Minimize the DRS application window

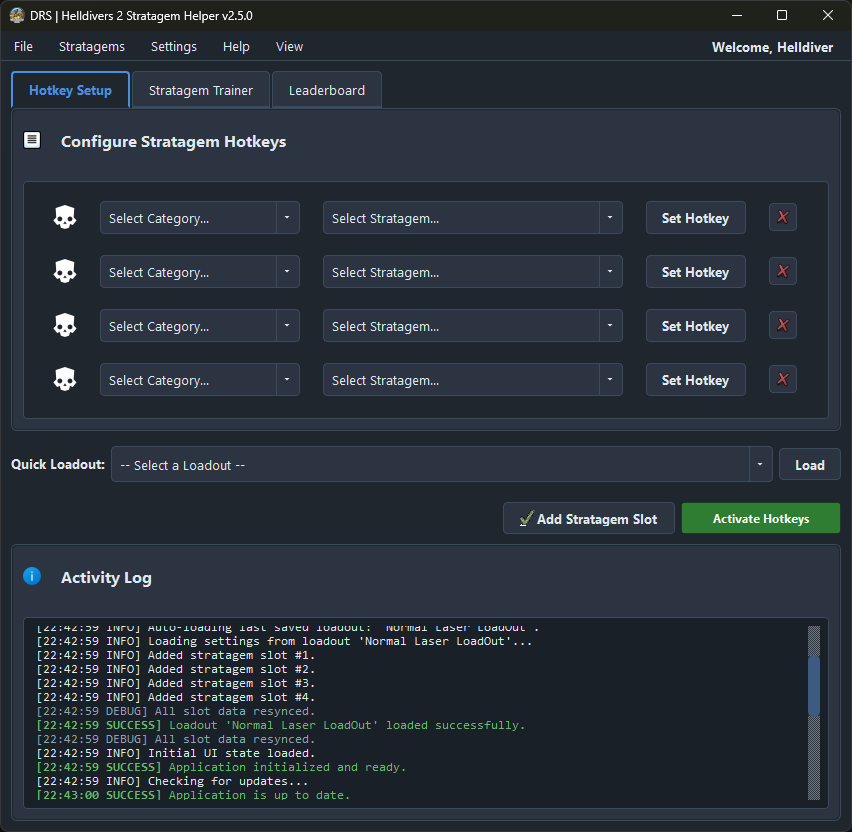(737, 15)
